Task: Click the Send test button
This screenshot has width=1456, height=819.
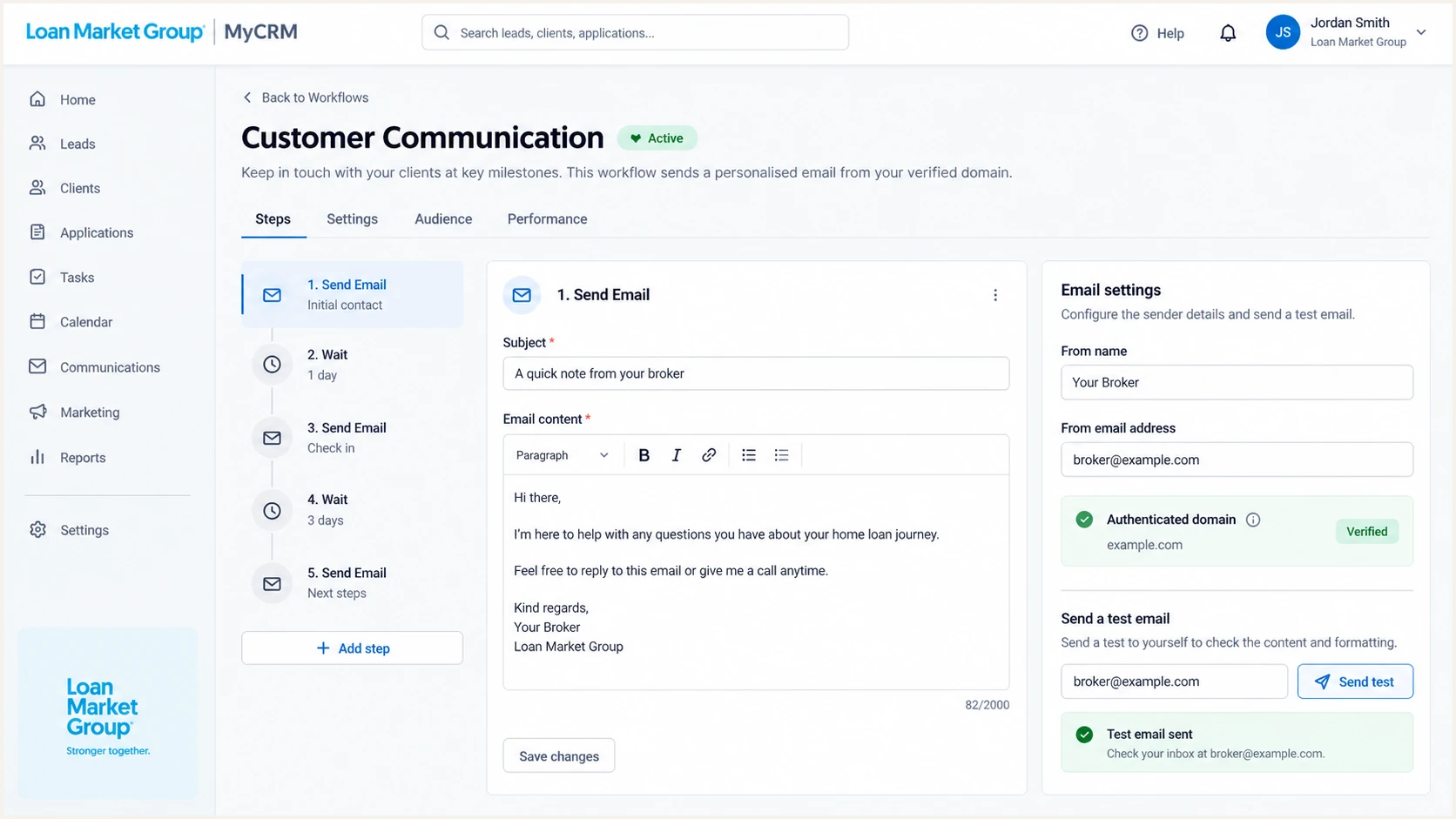Action: 1355,681
